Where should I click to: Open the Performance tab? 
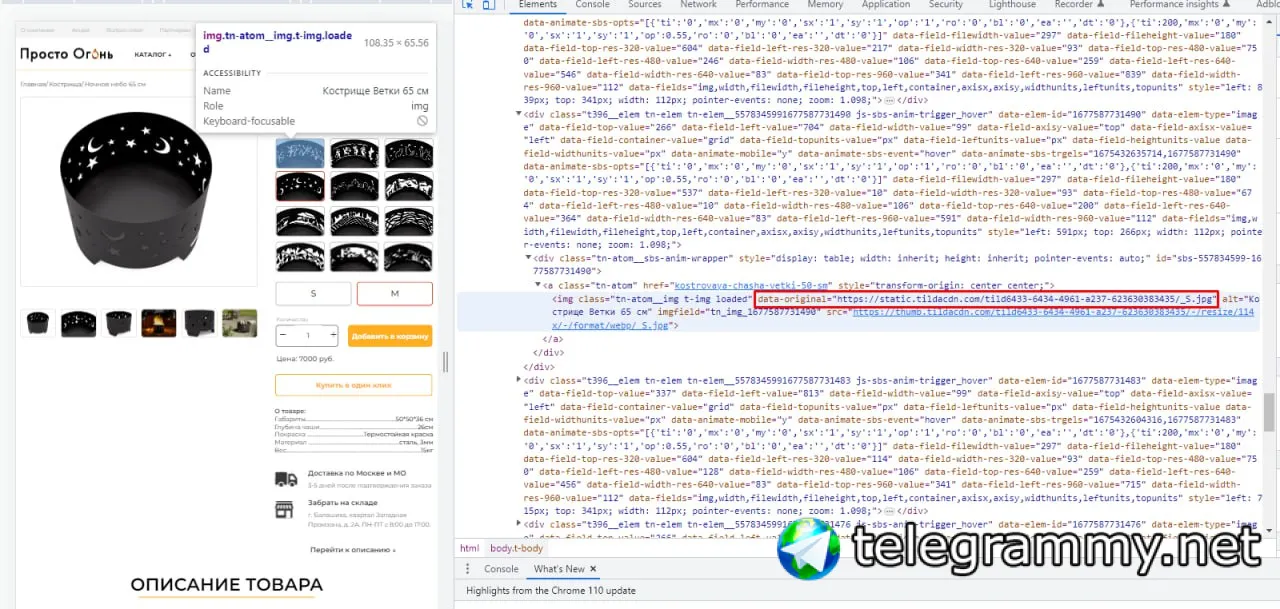point(762,5)
